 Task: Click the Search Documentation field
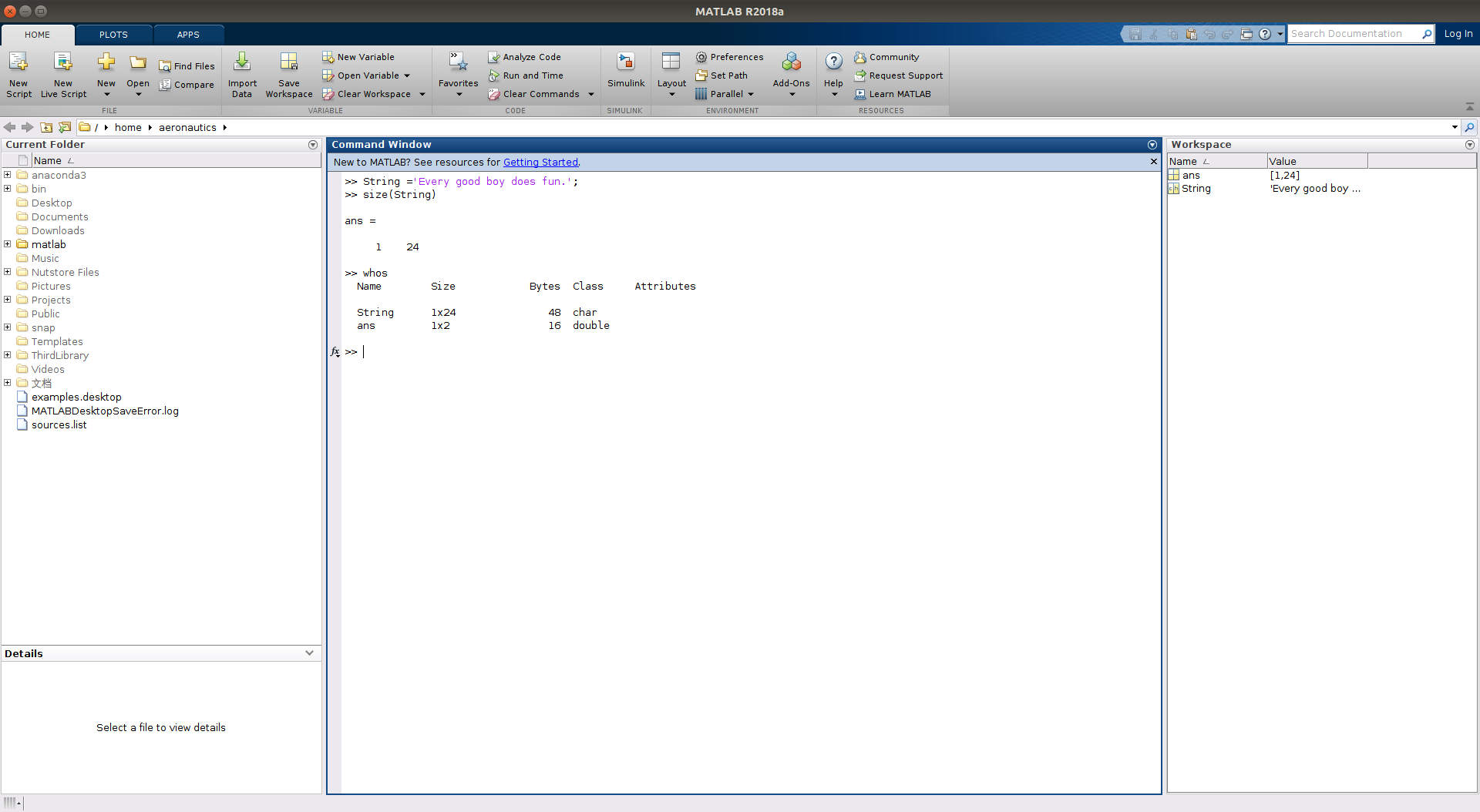[1355, 33]
